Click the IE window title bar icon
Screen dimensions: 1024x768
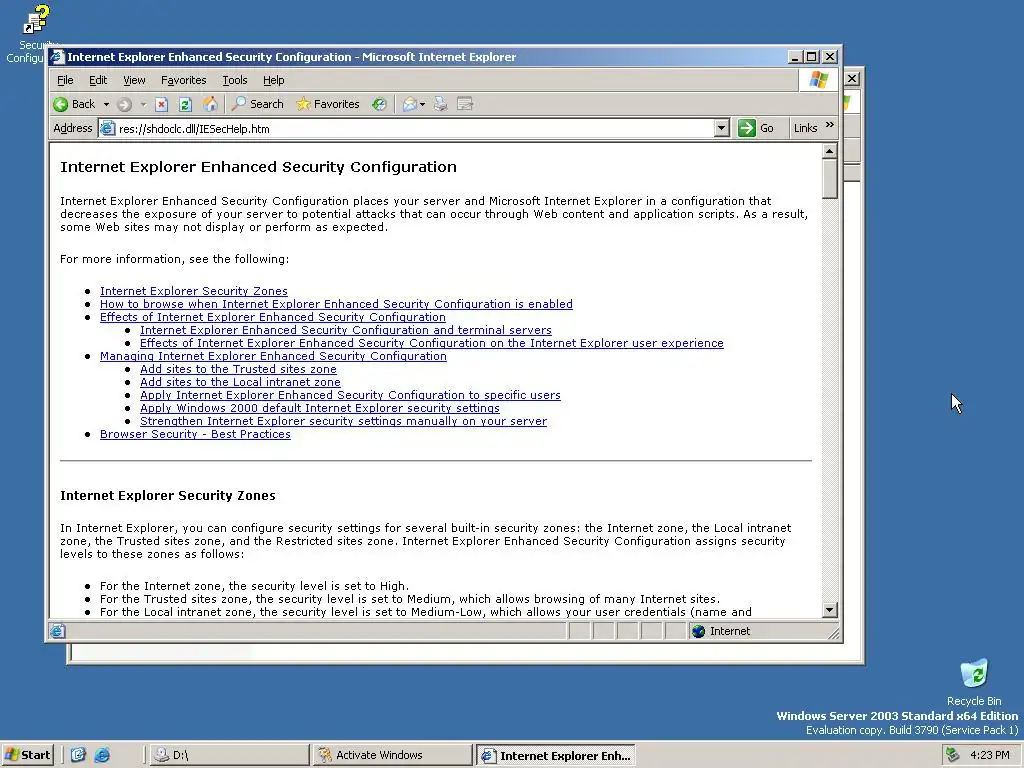(57, 57)
